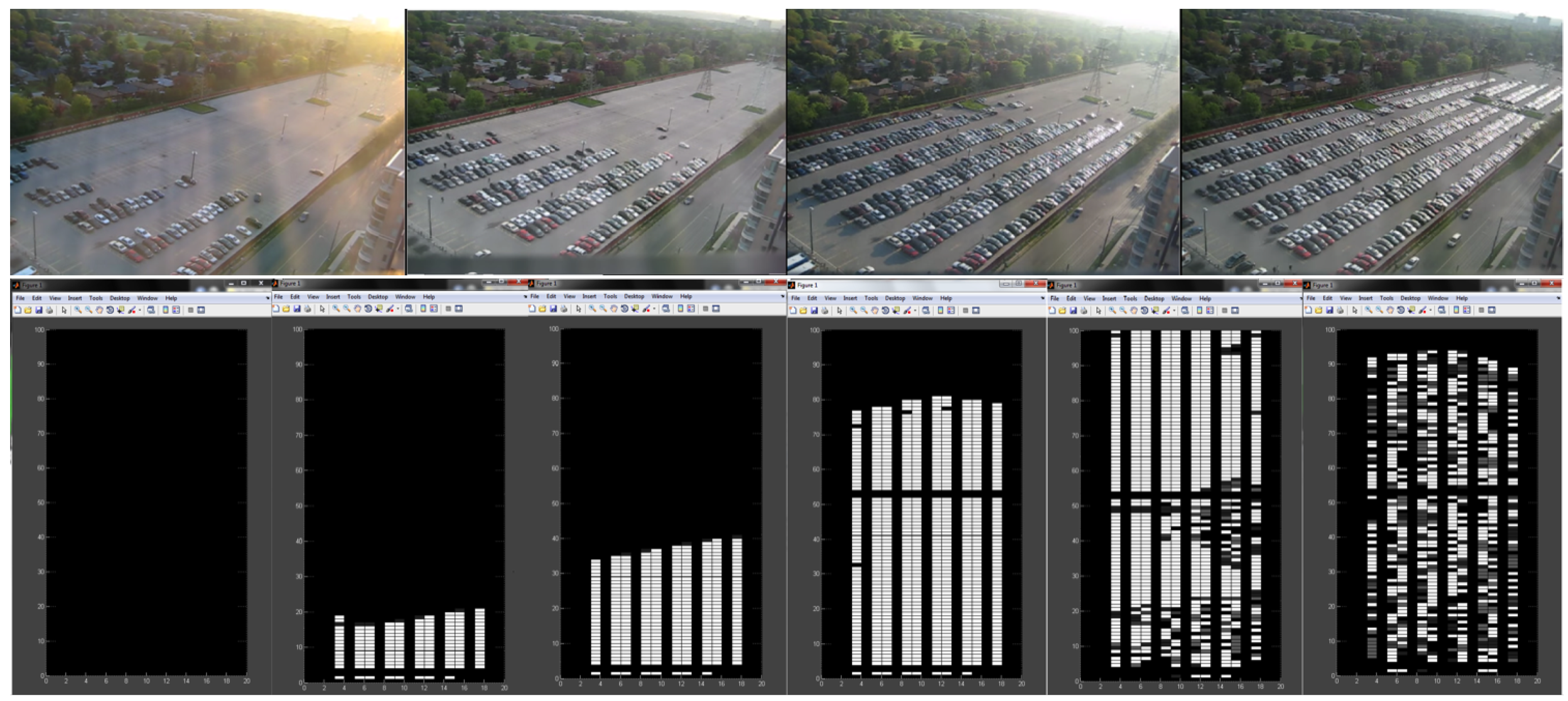Click Link Plot icon in the rightmost figure window
Screen dimensions: 1568x701
pos(1442,310)
